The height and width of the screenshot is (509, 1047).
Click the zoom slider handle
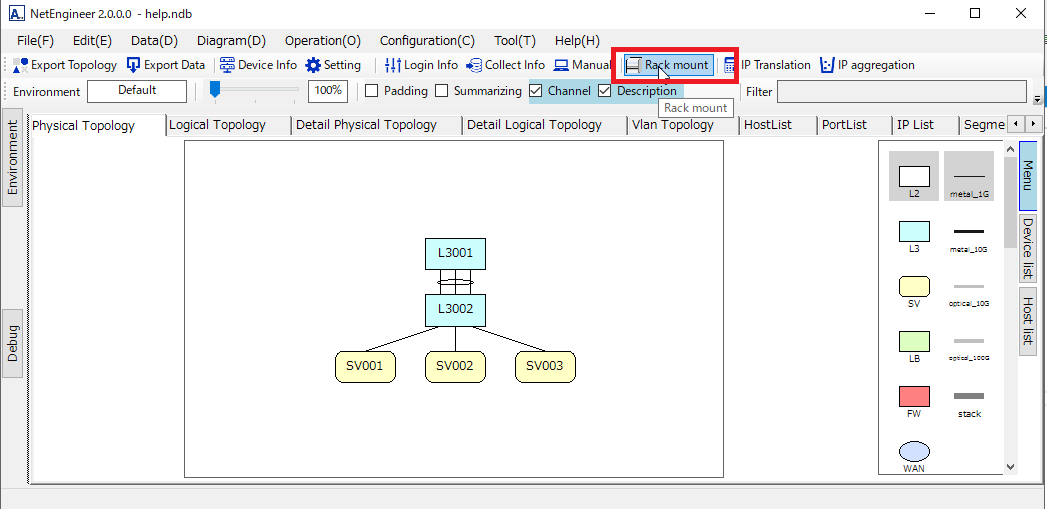click(214, 90)
